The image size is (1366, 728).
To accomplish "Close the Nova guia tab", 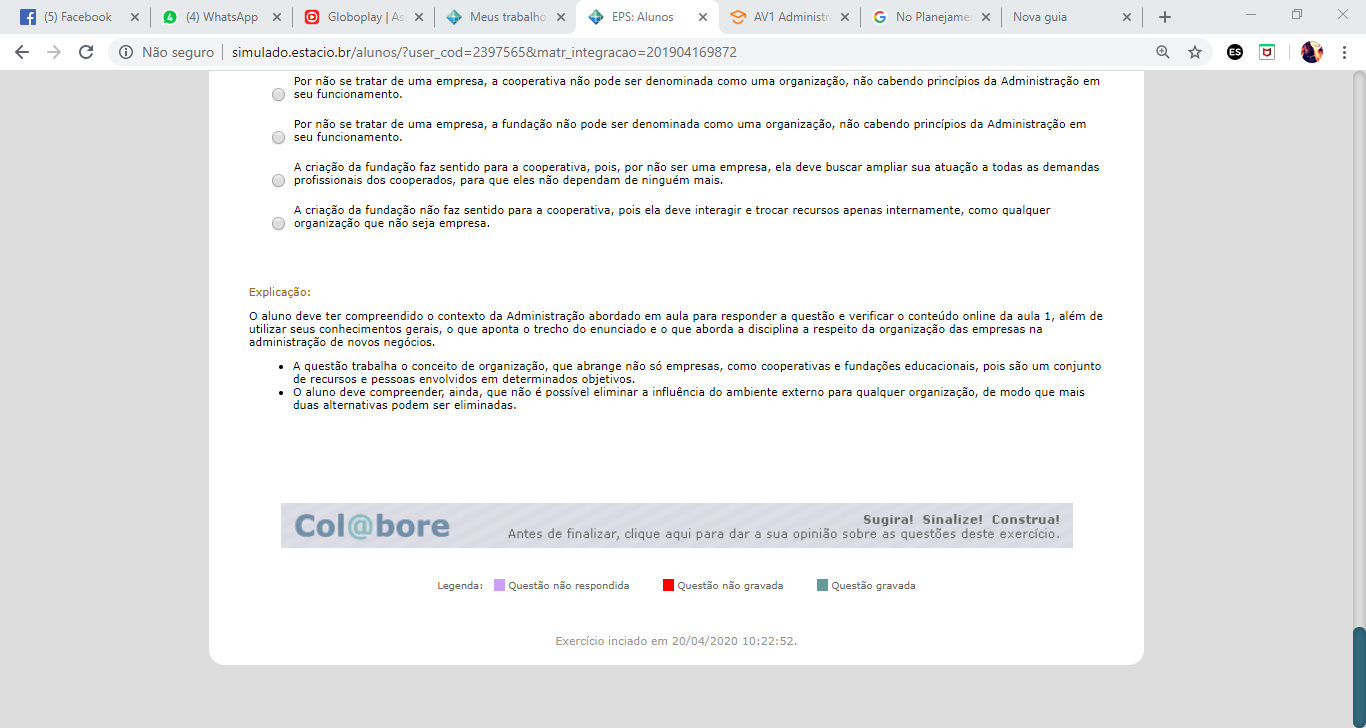I will tap(1127, 17).
